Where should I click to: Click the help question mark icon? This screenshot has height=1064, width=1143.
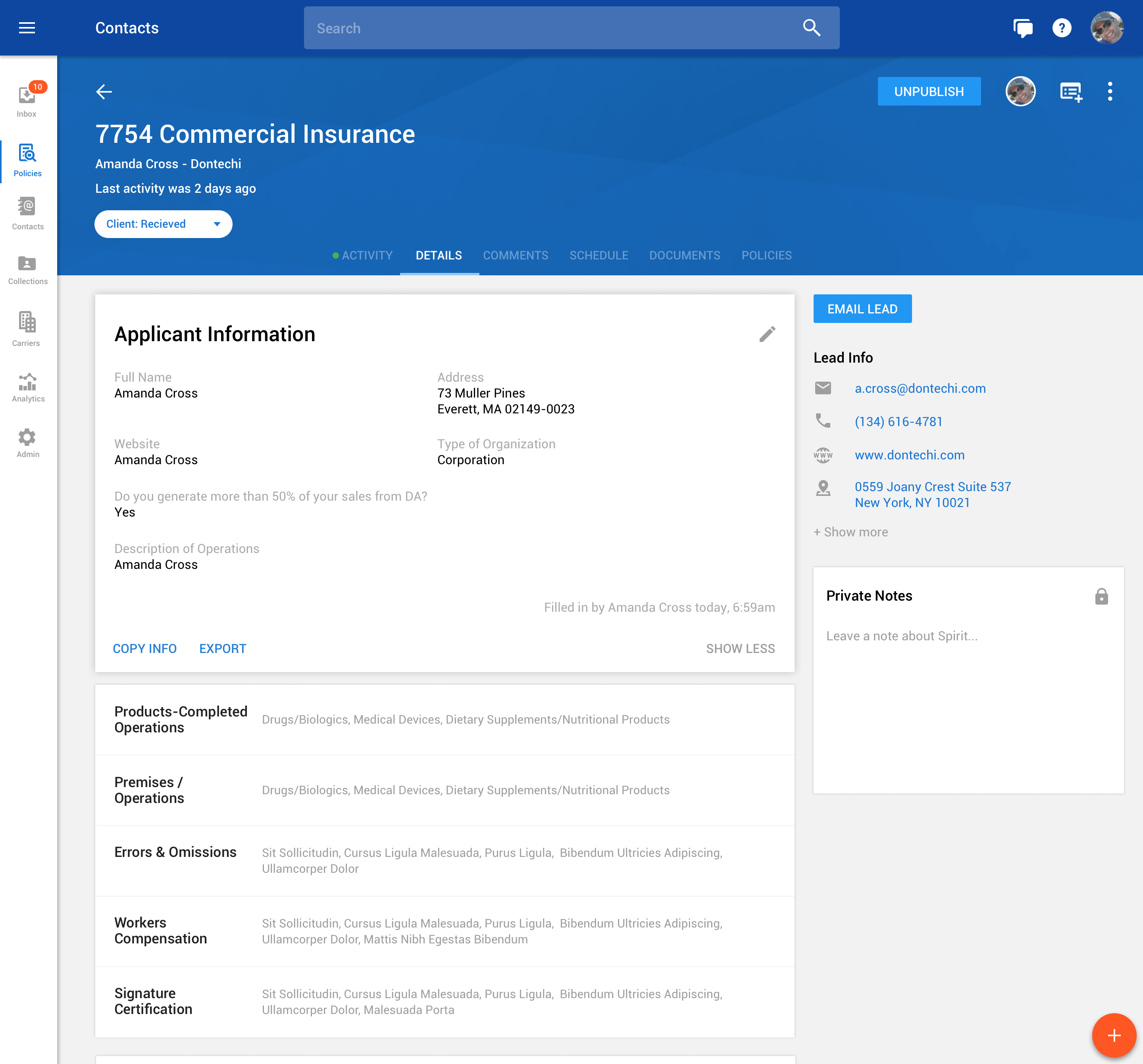pos(1061,28)
